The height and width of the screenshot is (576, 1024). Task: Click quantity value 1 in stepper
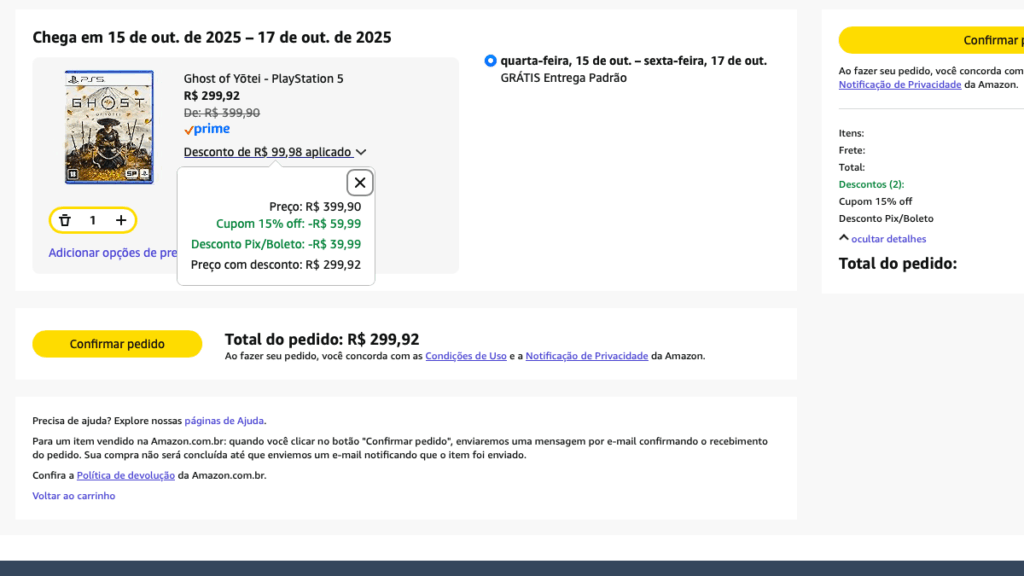tap(93, 221)
